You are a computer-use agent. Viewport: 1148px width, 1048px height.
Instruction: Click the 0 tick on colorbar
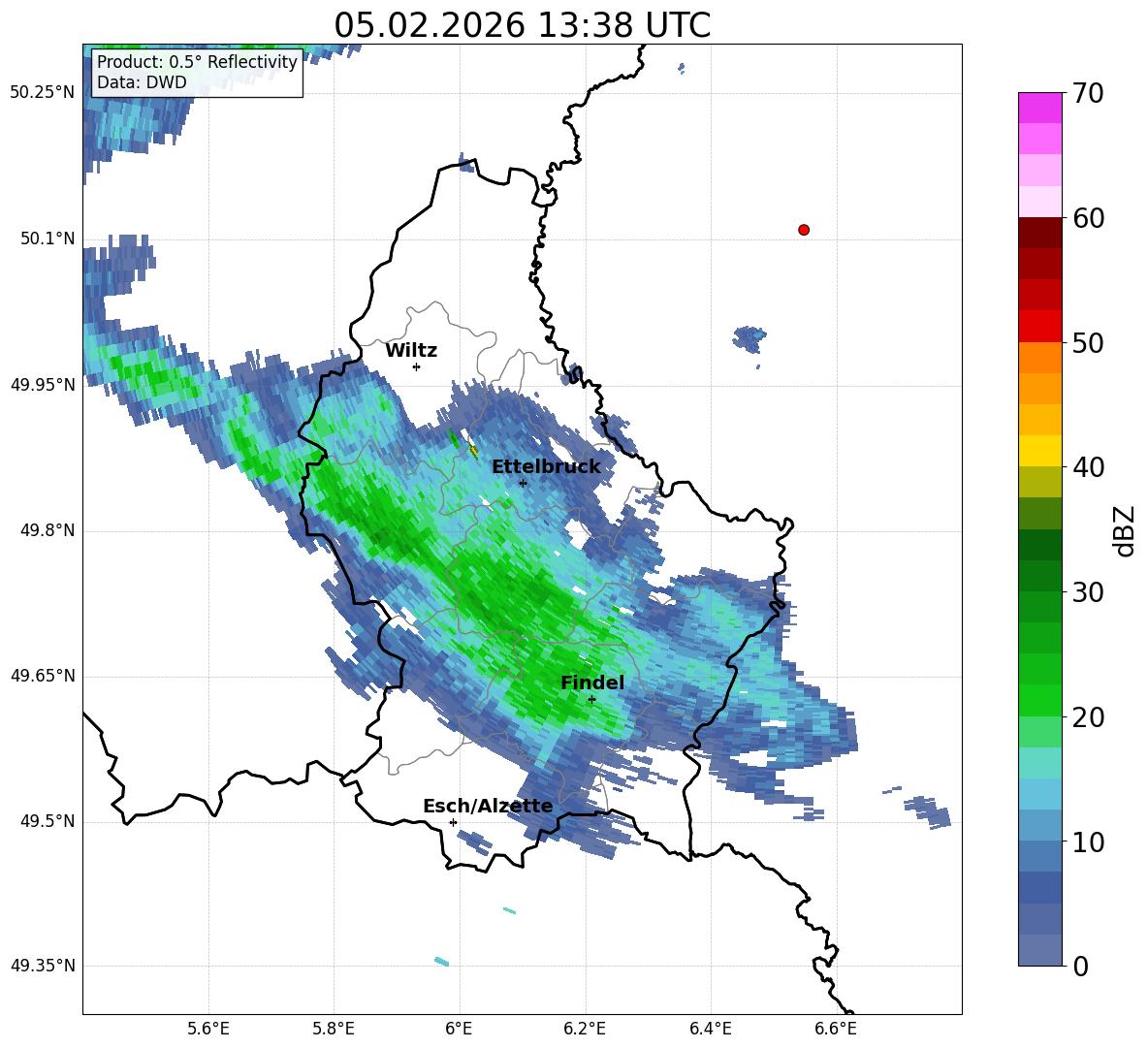coord(1081,966)
